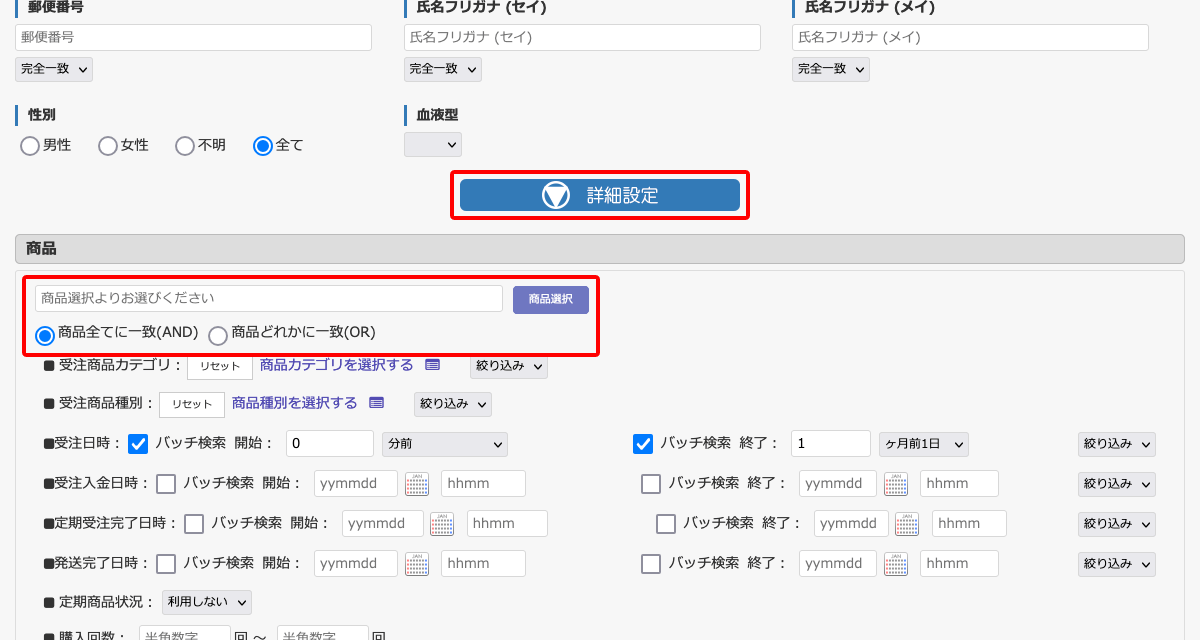Click the 商品カテゴリを選択する link
This screenshot has width=1200, height=640.
[337, 365]
